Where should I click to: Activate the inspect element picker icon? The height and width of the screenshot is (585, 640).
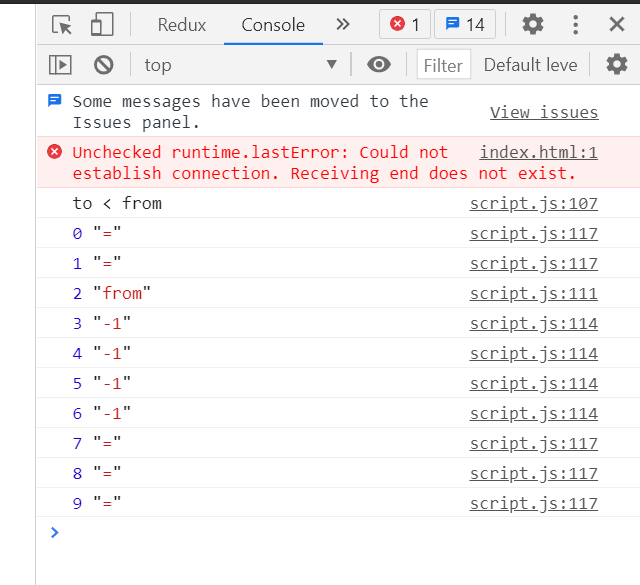[62, 24]
